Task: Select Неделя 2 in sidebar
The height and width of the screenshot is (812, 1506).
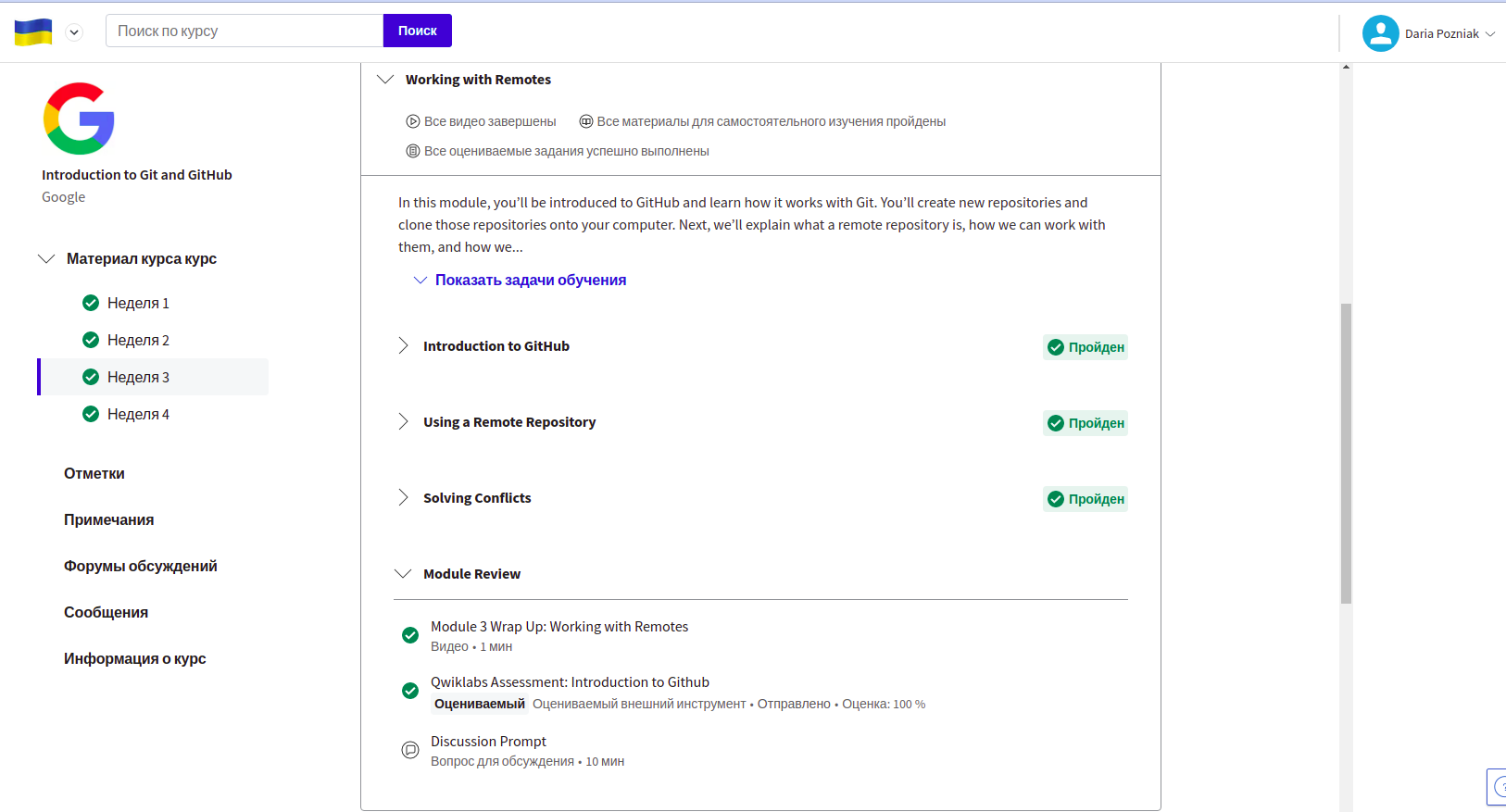Action: (x=138, y=340)
